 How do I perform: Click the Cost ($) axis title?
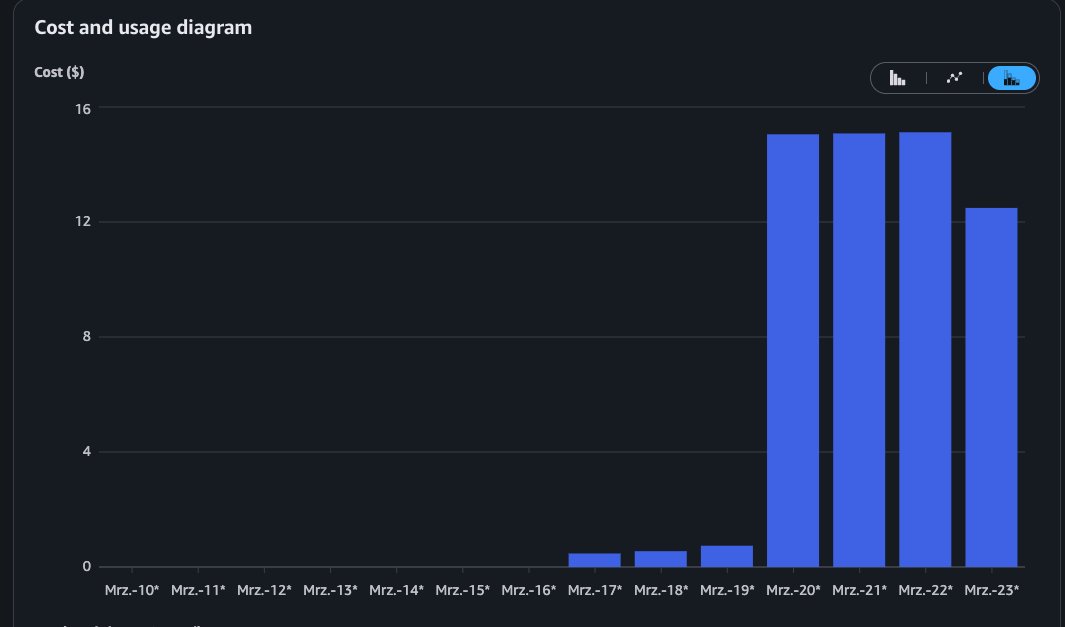59,73
